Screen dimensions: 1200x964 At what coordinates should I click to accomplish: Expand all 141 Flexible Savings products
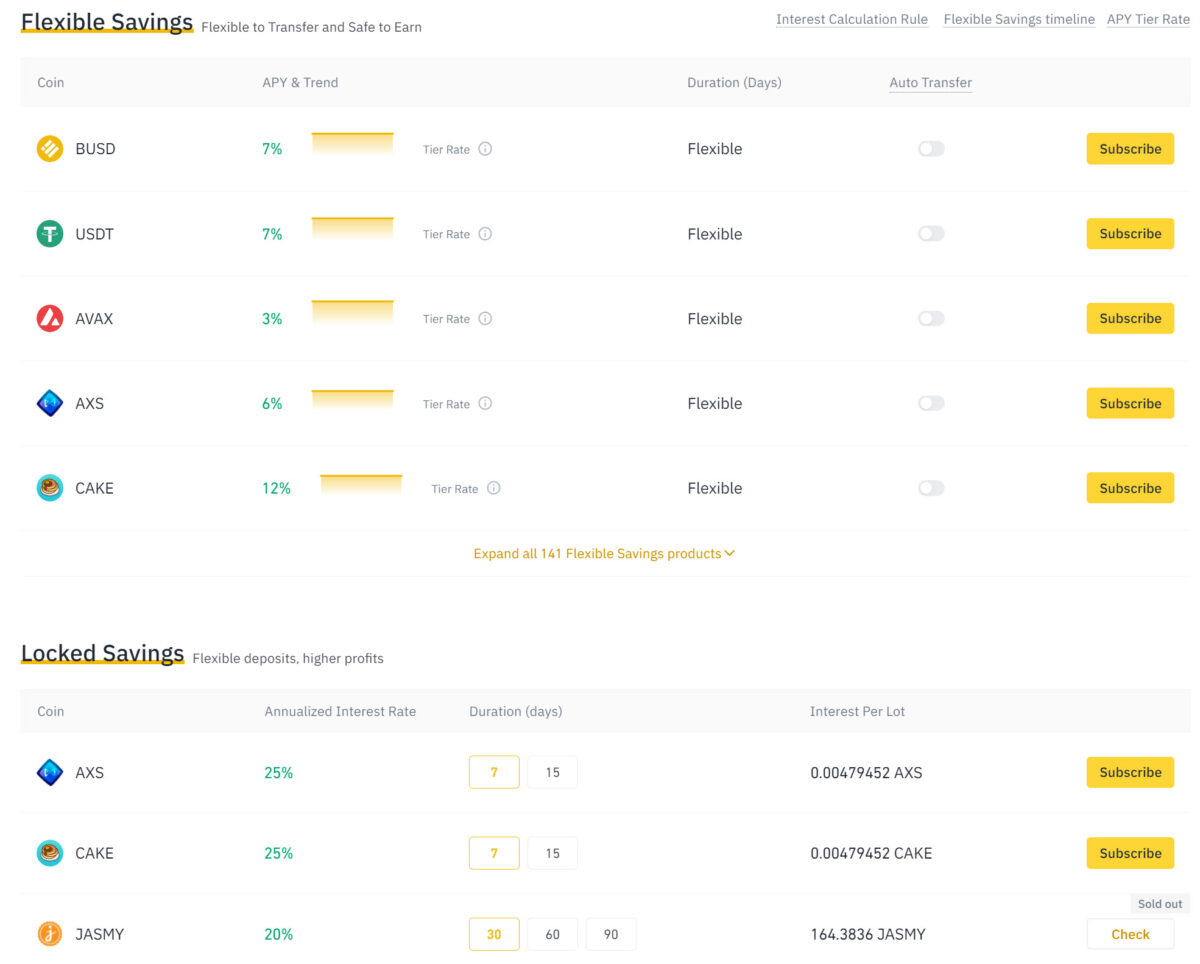[x=604, y=553]
